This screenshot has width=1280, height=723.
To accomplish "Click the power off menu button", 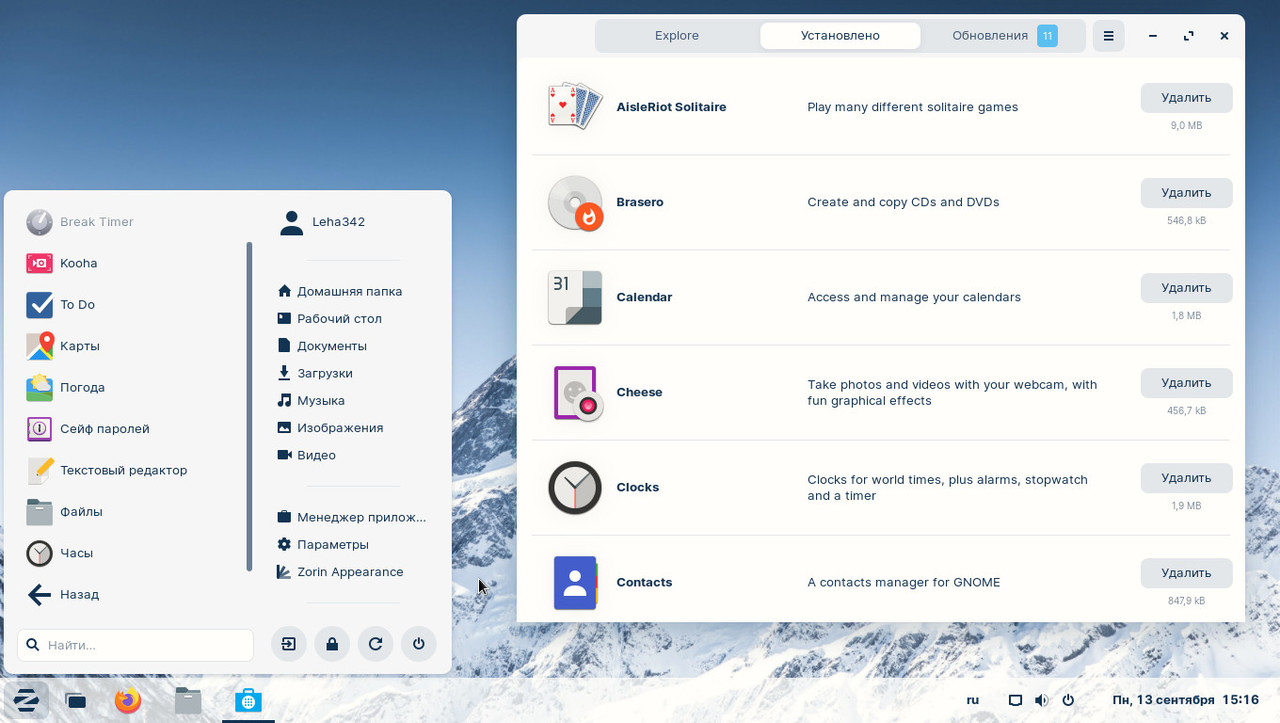I will point(419,644).
